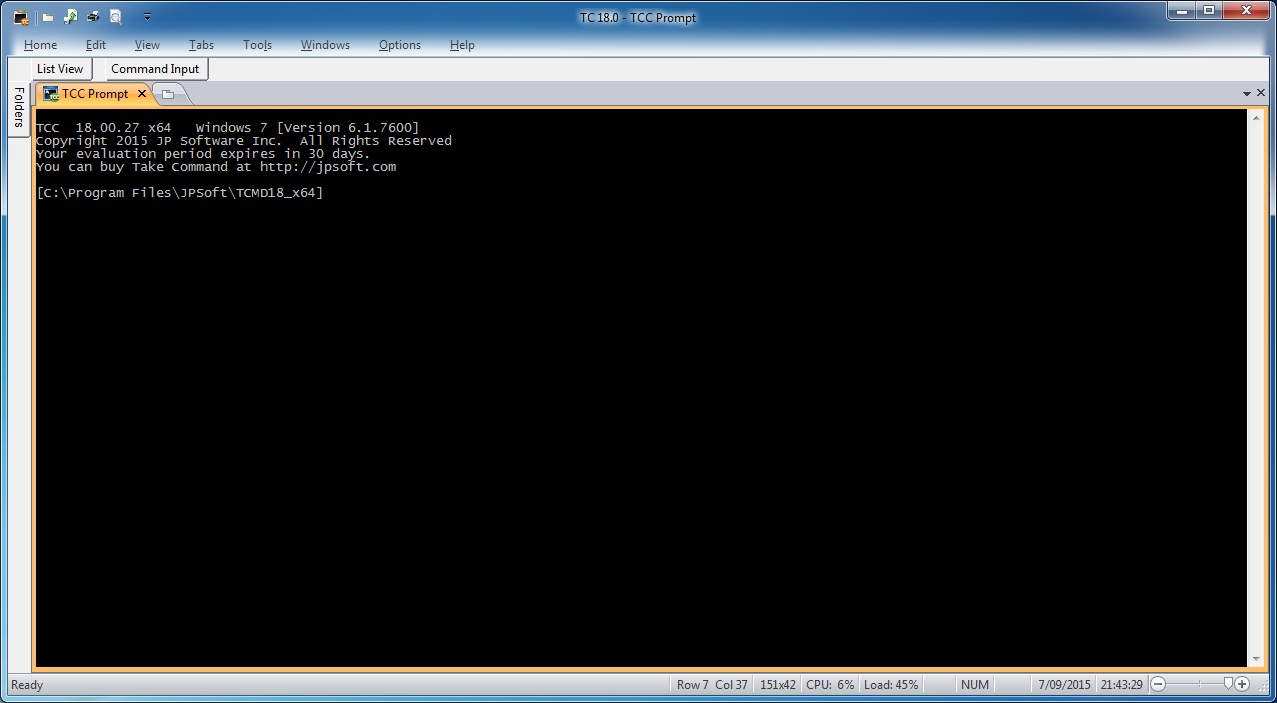Toggle the NUM lock status indicator
Image resolution: width=1277 pixels, height=703 pixels.
(x=974, y=685)
